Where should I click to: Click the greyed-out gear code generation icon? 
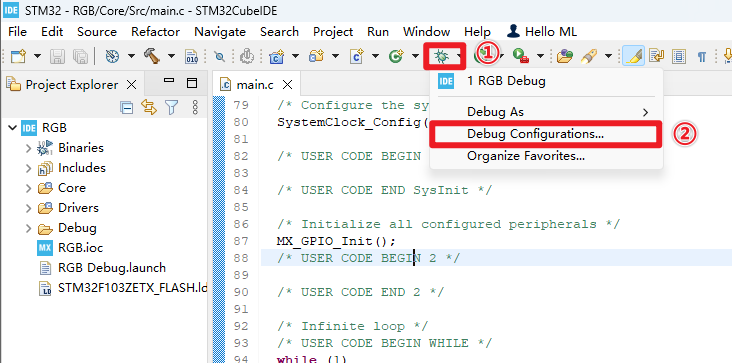pos(246,56)
